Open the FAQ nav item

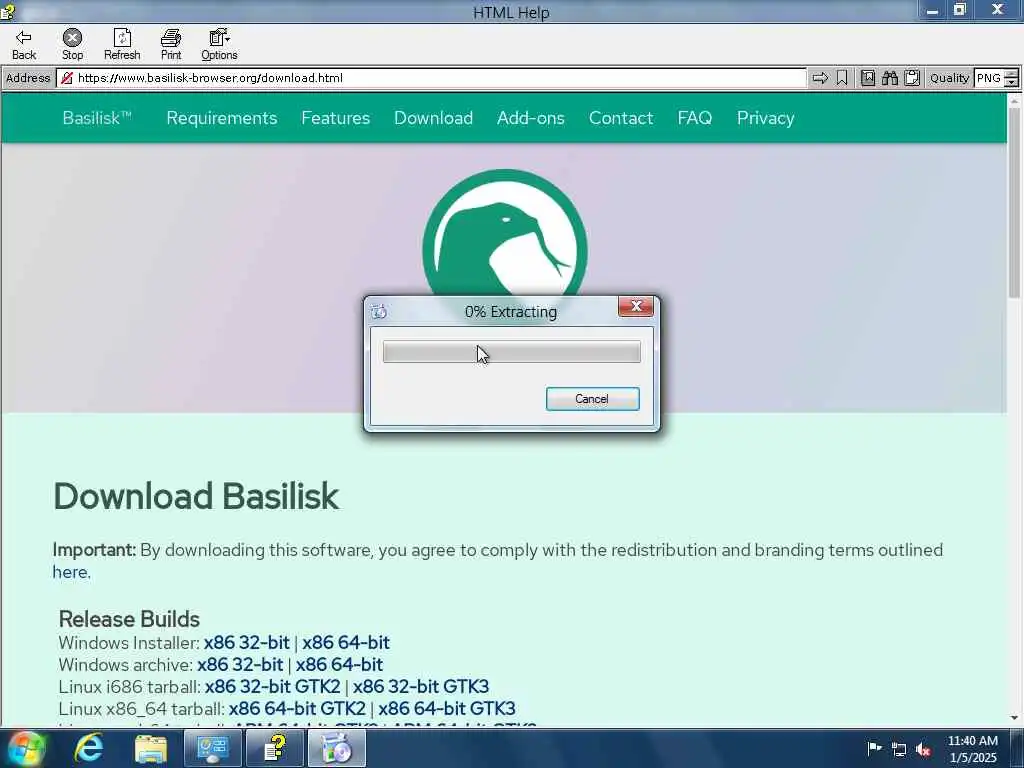pos(695,118)
